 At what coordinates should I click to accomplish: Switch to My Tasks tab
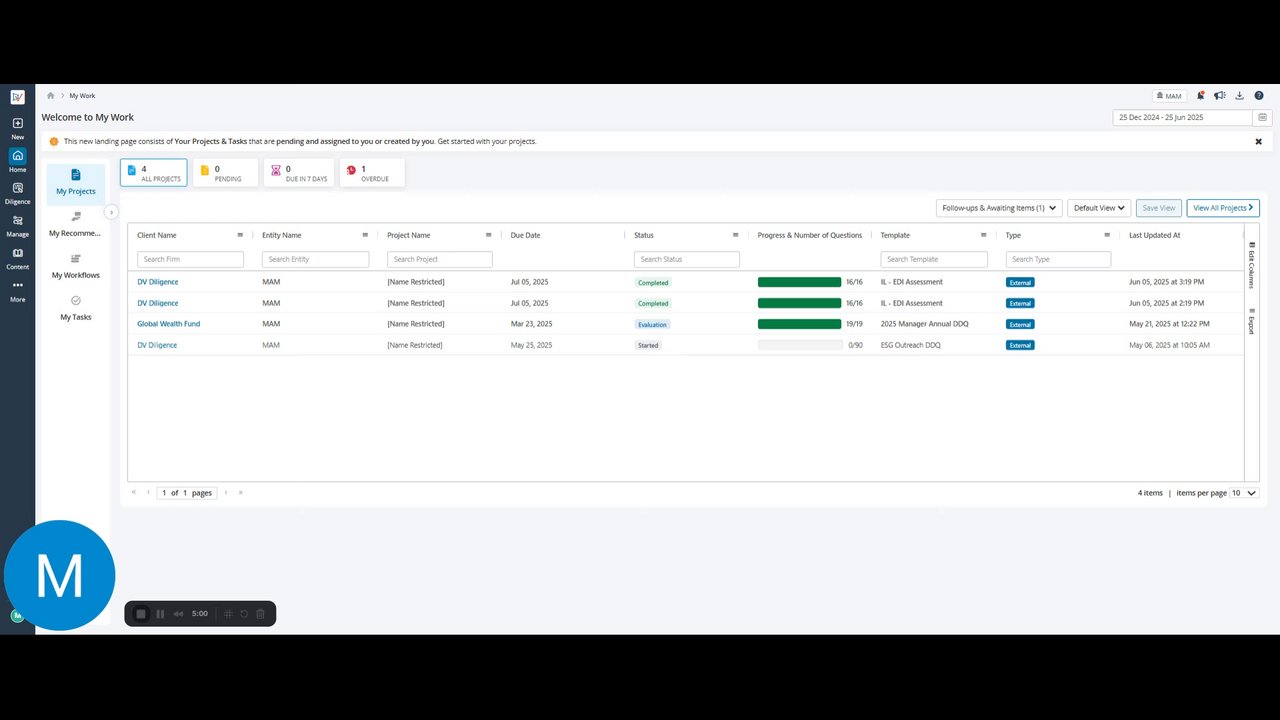click(76, 309)
